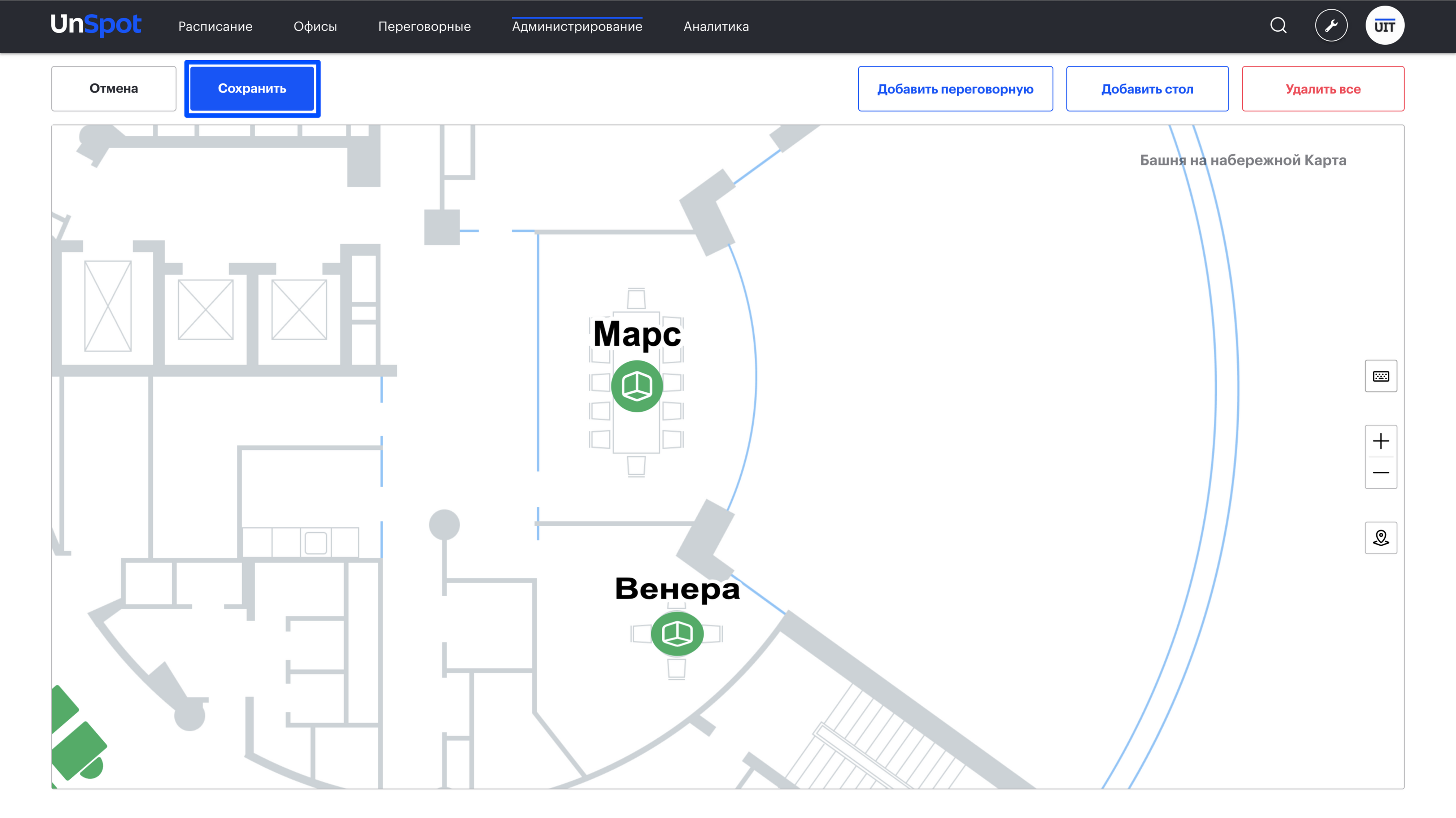
Task: Click the keyboard shortcuts map button
Action: [x=1381, y=376]
